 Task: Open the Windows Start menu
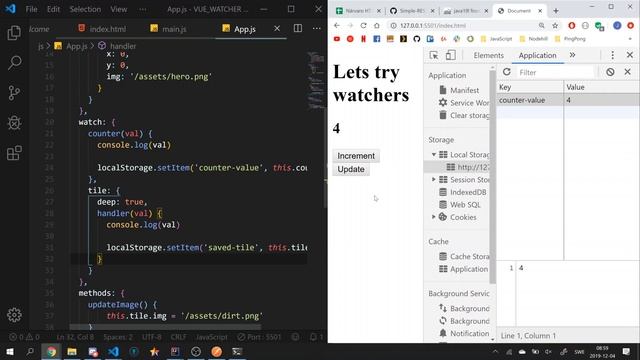tap(10, 351)
